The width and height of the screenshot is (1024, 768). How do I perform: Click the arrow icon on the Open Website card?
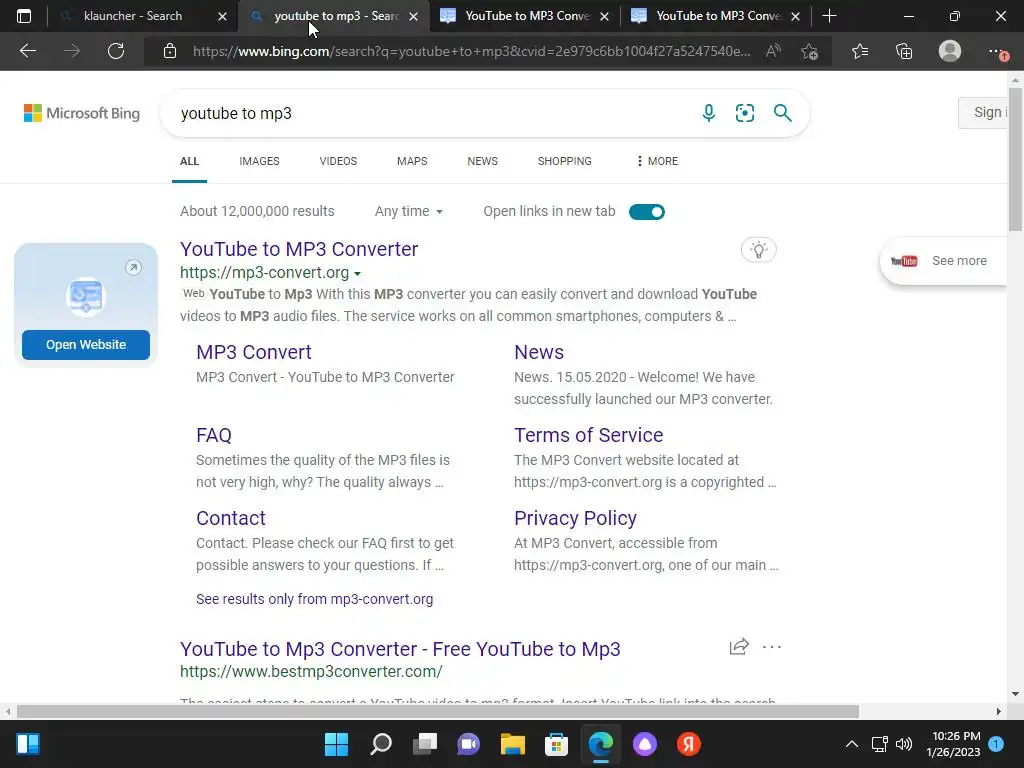click(x=133, y=267)
